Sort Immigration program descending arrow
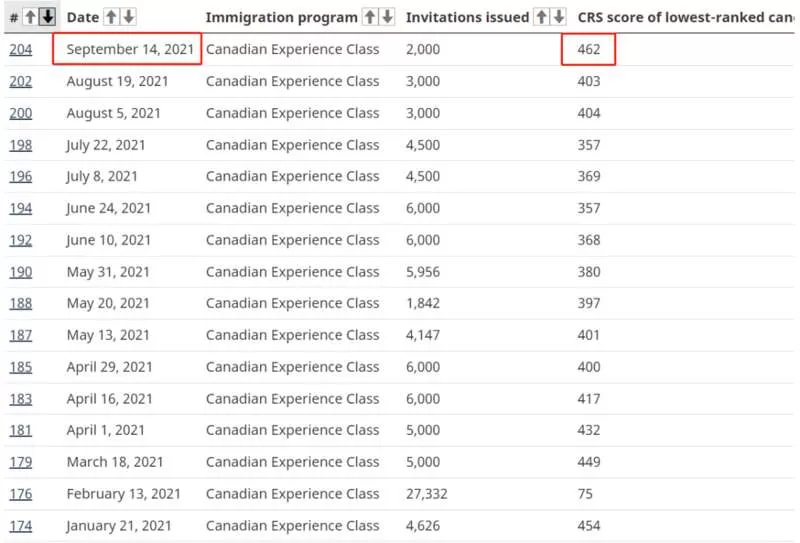Image resolution: width=800 pixels, height=543 pixels. click(x=387, y=17)
